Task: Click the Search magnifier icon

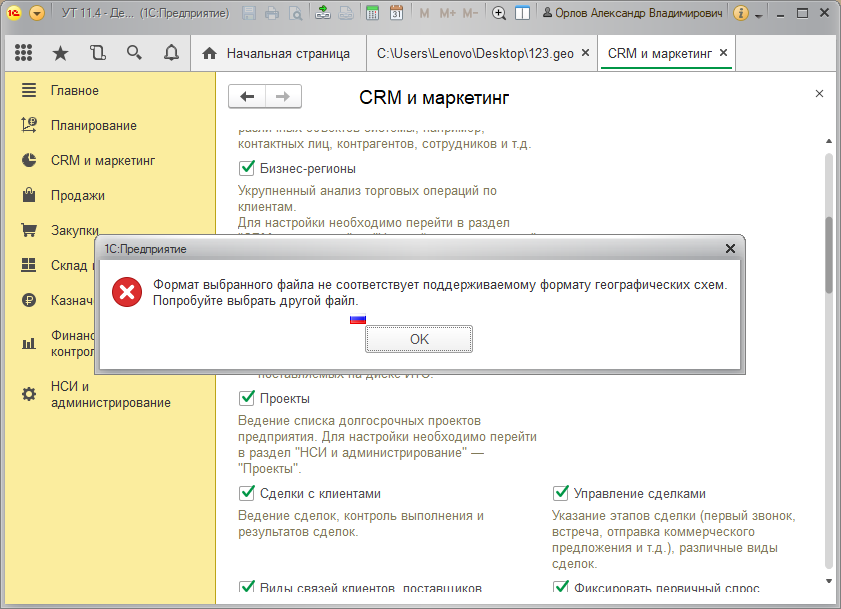Action: pyautogui.click(x=134, y=53)
